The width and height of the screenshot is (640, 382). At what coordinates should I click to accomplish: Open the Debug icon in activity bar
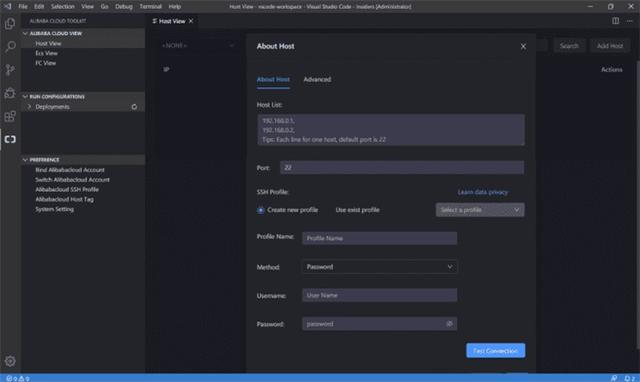(10, 93)
